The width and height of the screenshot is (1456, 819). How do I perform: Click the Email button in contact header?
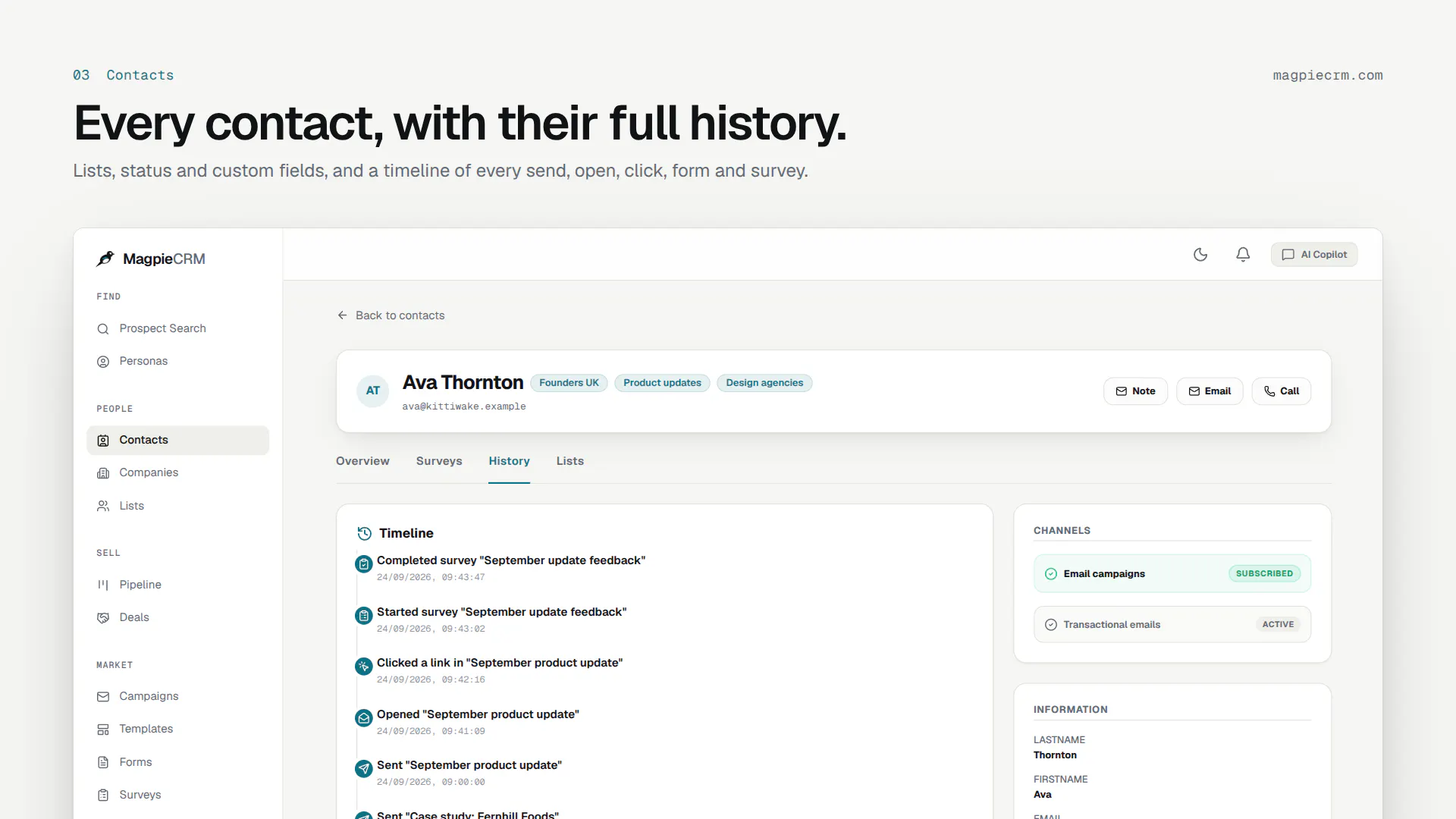1210,391
